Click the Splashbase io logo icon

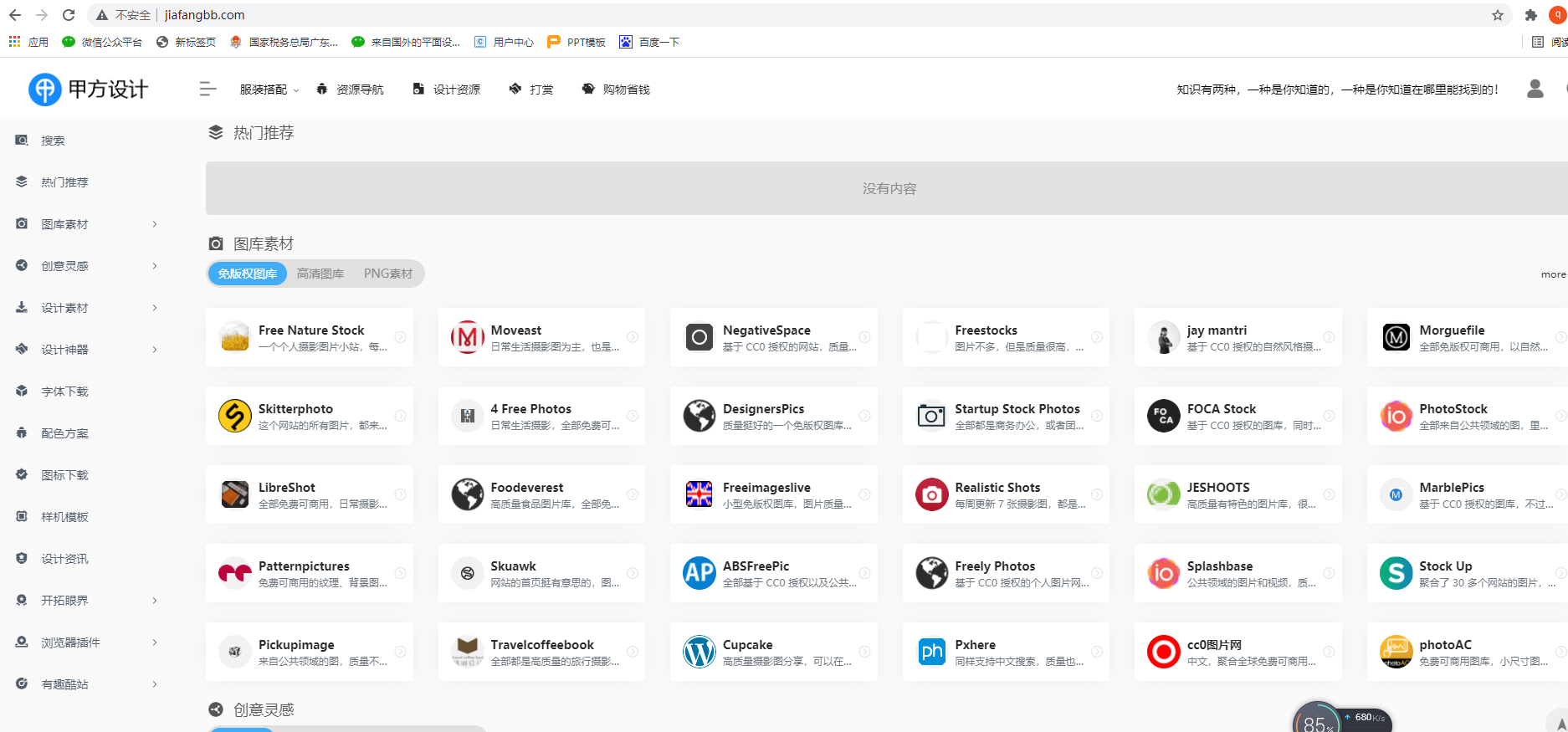(x=1164, y=573)
